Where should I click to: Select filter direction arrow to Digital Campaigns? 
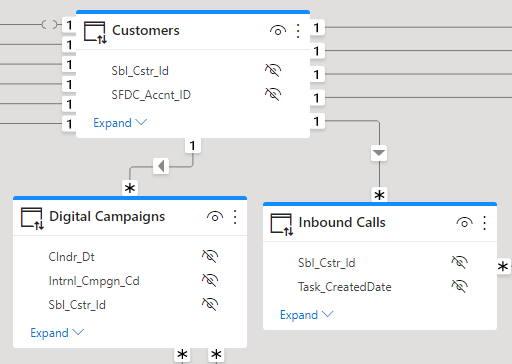point(161,166)
